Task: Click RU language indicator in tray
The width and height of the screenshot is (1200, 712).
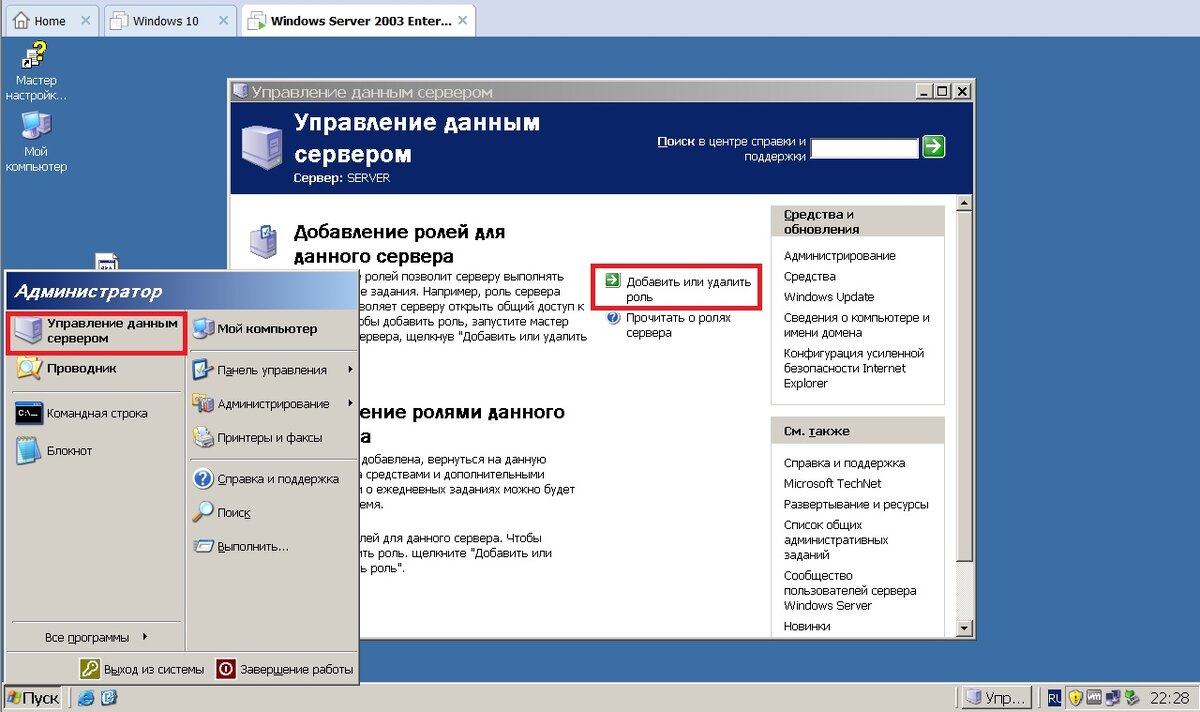Action: click(1055, 697)
